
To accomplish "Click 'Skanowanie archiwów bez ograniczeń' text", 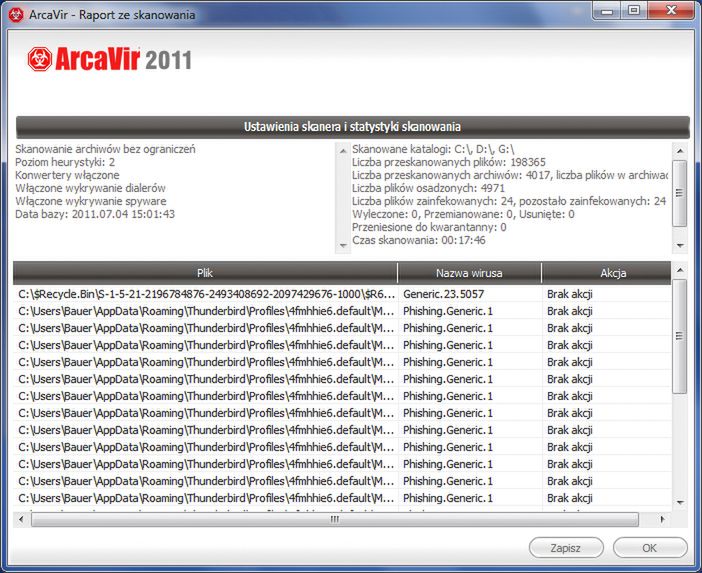I will (105, 149).
